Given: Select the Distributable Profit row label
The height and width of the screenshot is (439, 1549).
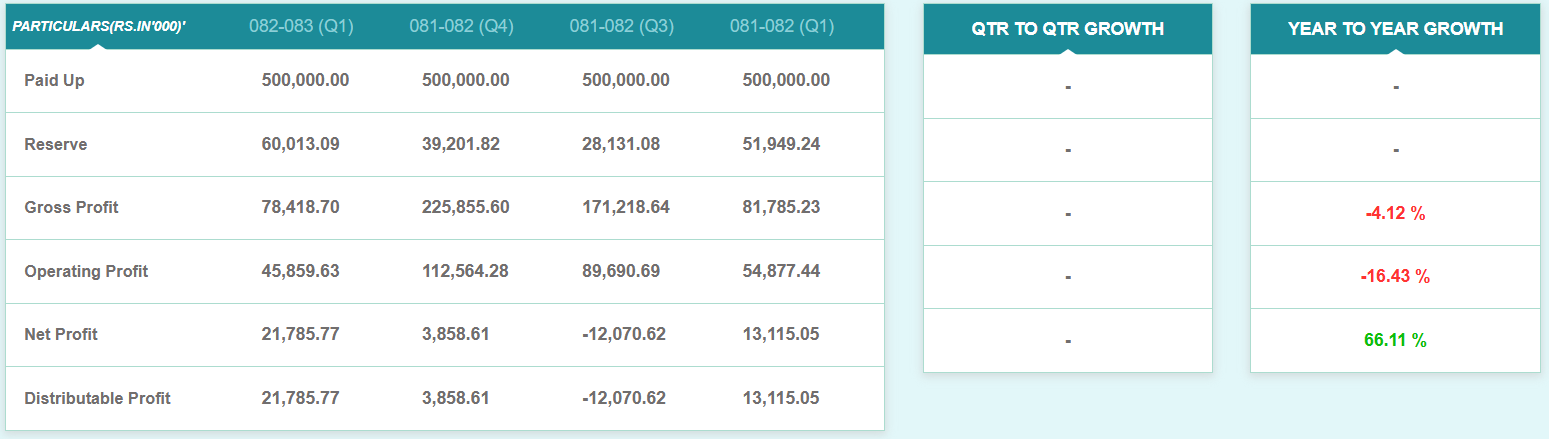Looking at the screenshot, I should pyautogui.click(x=97, y=398).
